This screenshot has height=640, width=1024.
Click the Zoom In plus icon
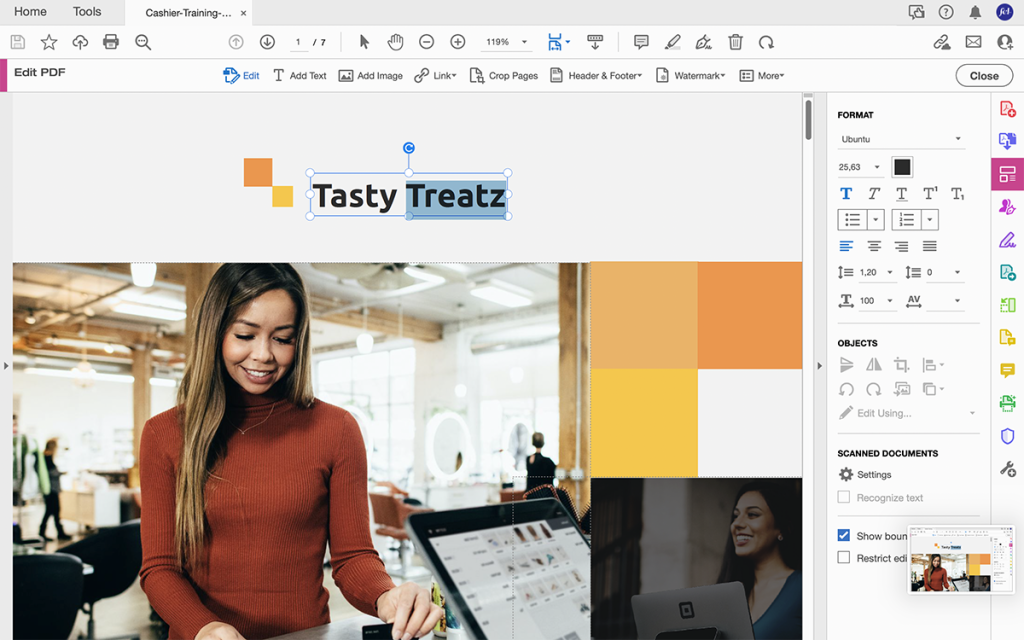[457, 42]
